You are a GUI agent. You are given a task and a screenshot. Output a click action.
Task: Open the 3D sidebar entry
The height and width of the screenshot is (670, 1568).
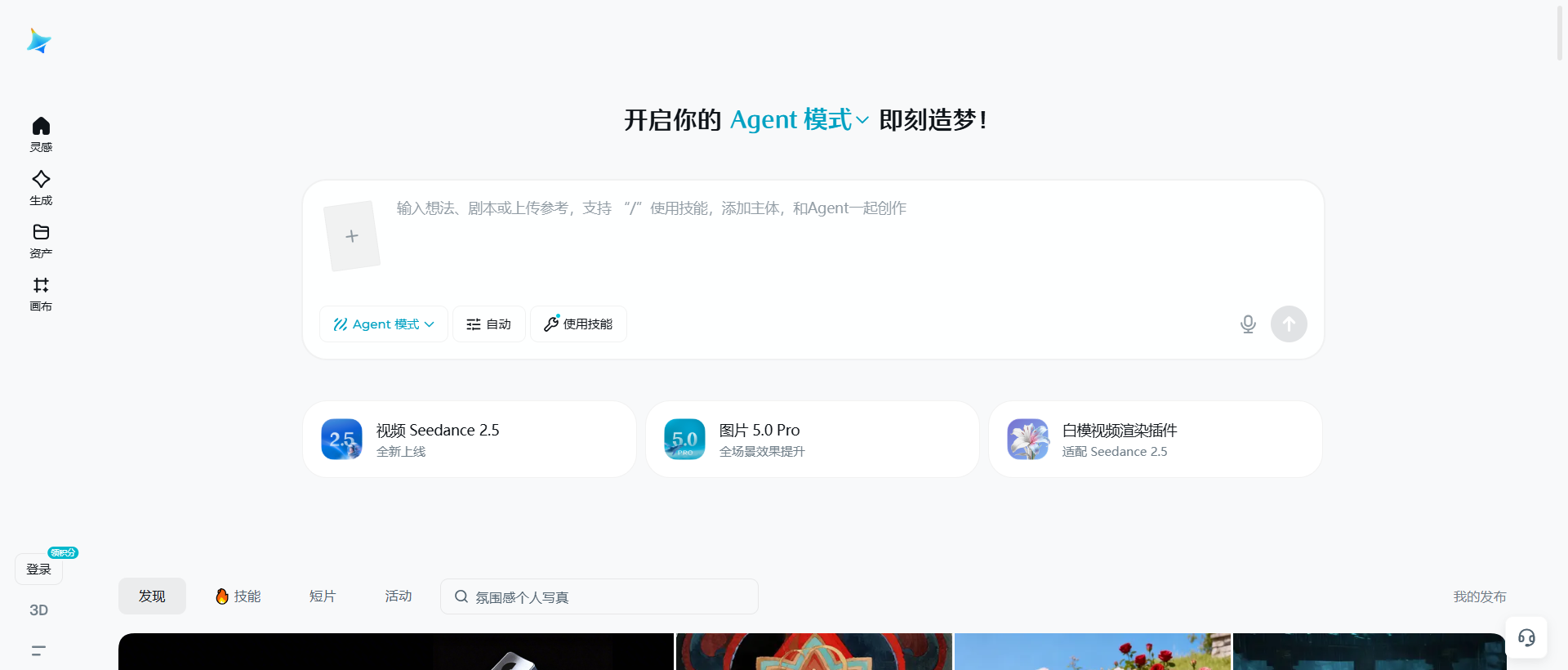(x=38, y=610)
